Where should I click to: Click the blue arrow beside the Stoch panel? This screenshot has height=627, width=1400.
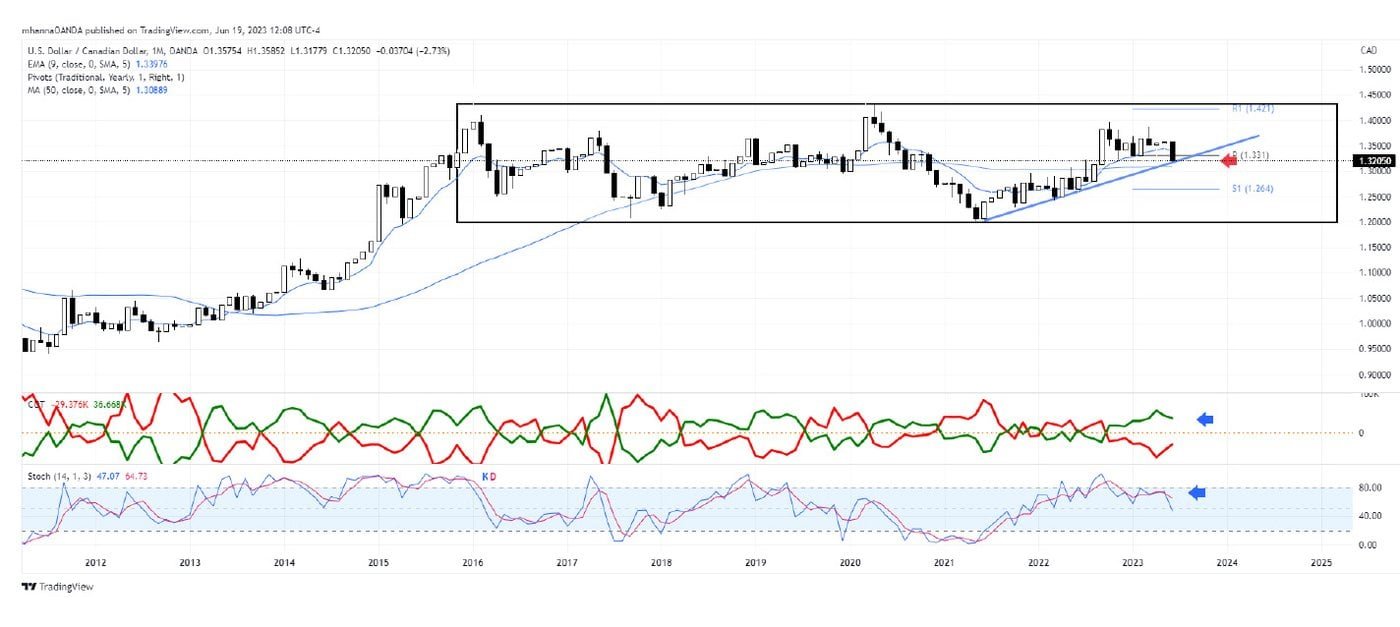(1196, 492)
